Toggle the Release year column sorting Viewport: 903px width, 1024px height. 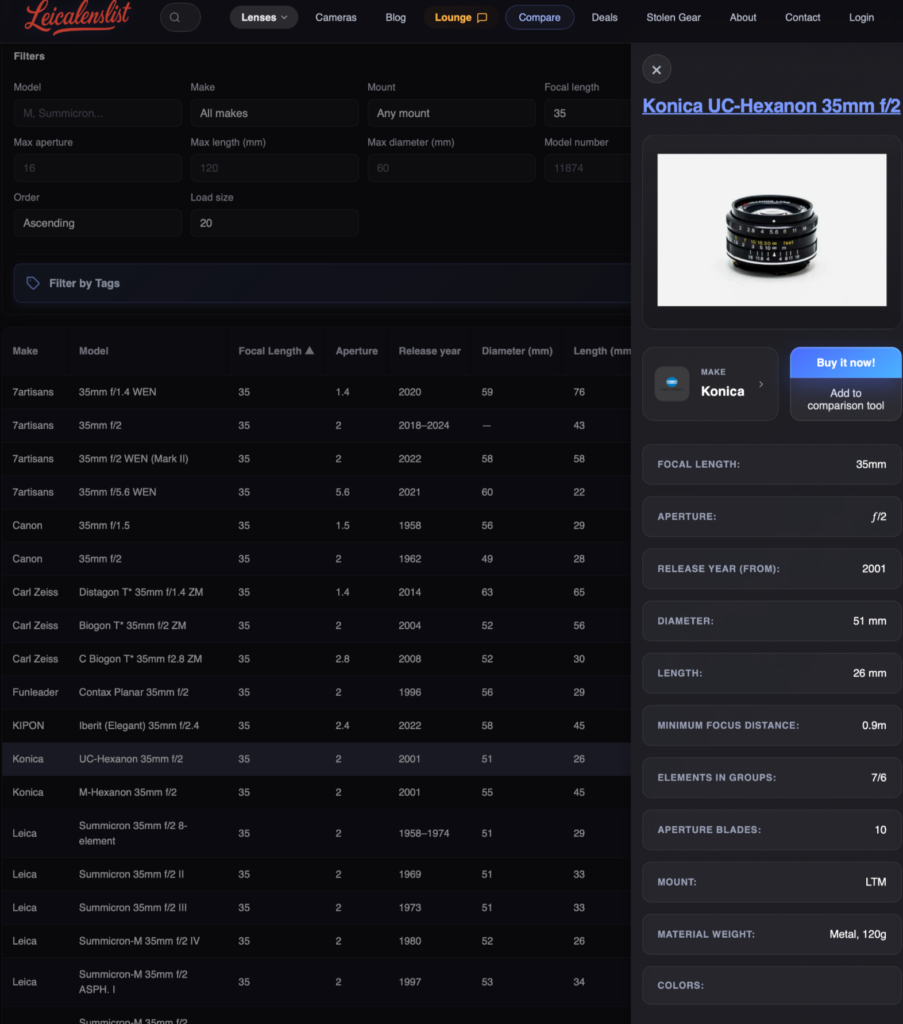[429, 351]
